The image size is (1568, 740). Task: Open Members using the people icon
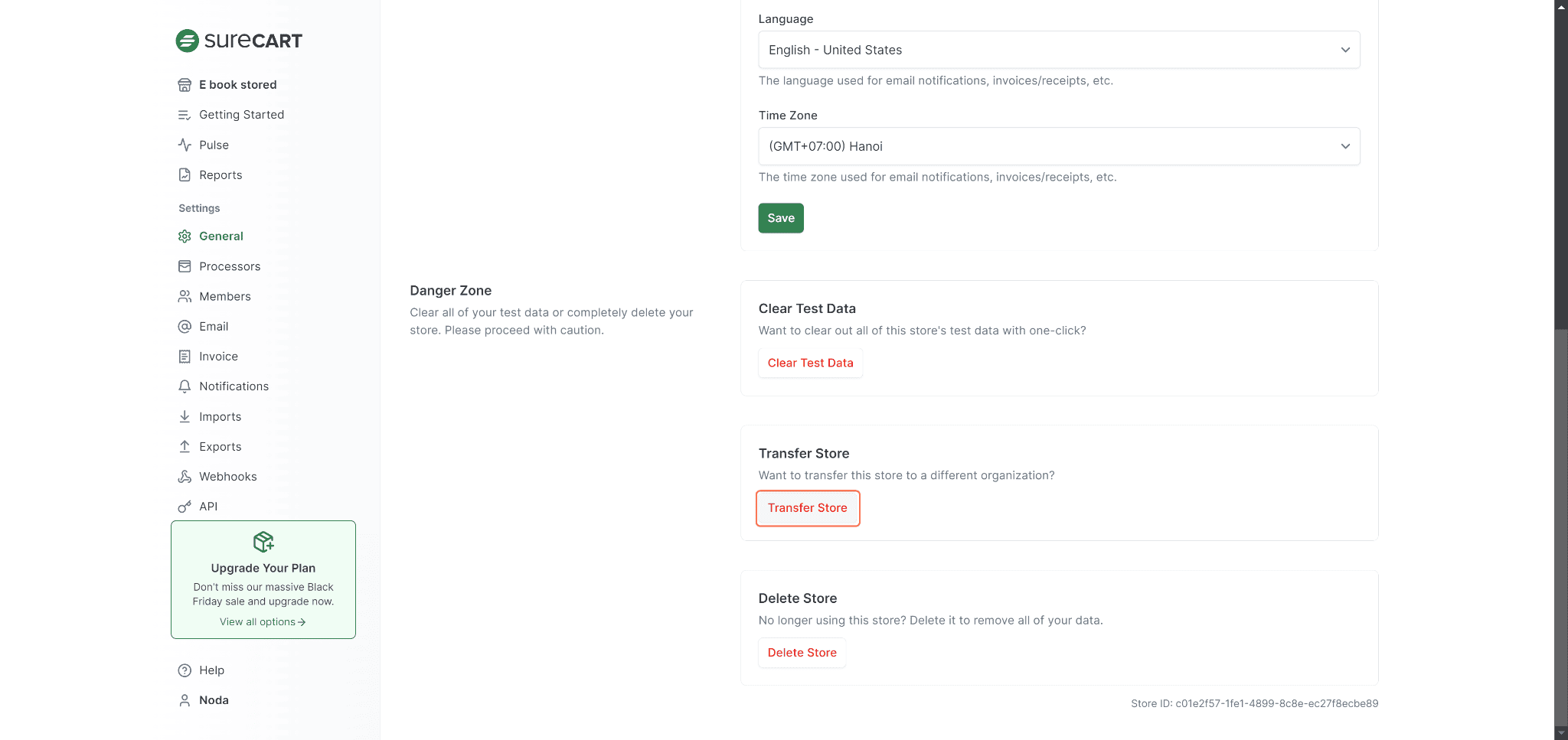185,296
